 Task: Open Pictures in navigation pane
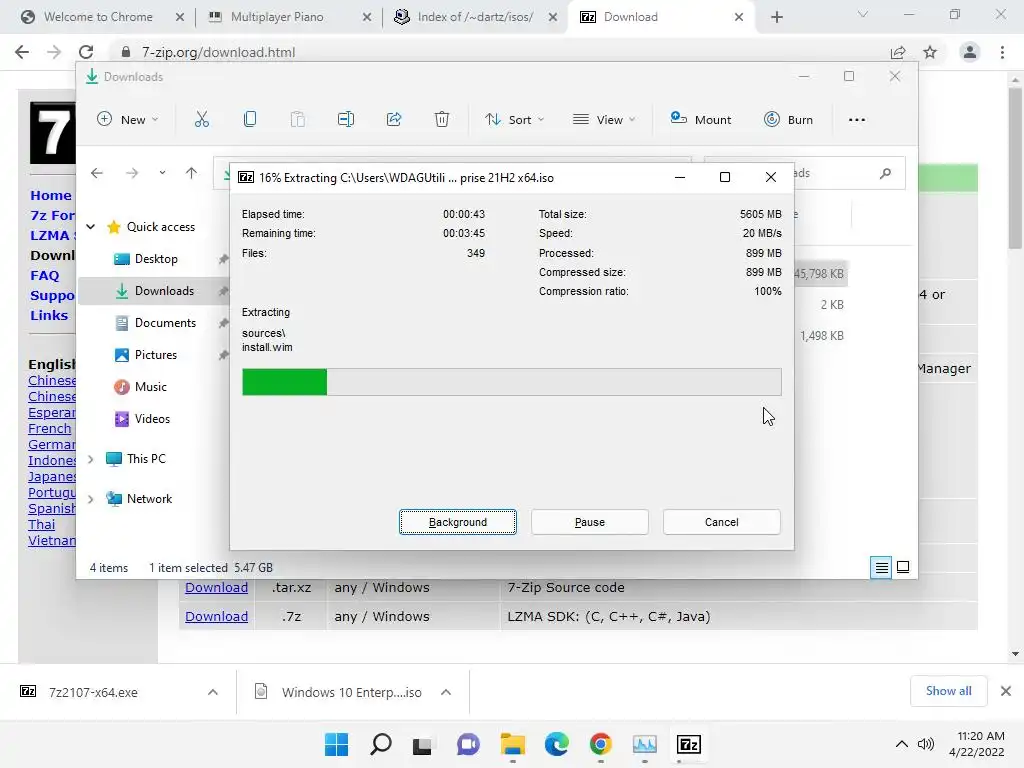[x=155, y=355]
